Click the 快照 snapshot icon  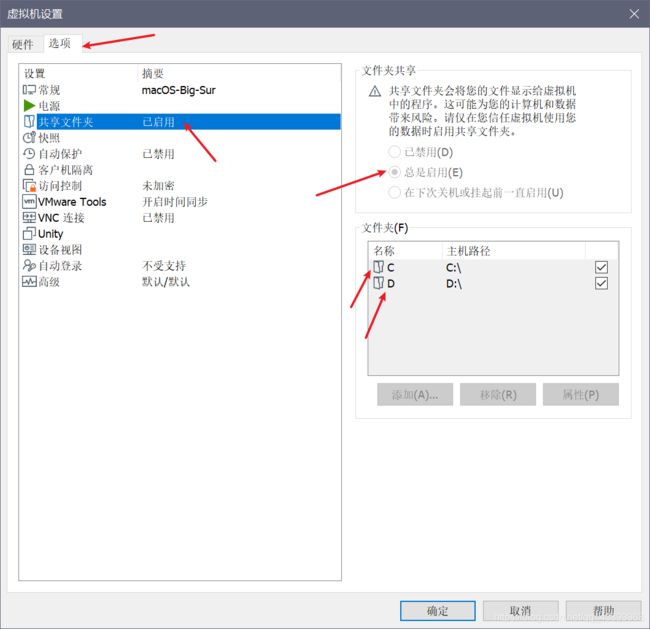tap(29, 137)
